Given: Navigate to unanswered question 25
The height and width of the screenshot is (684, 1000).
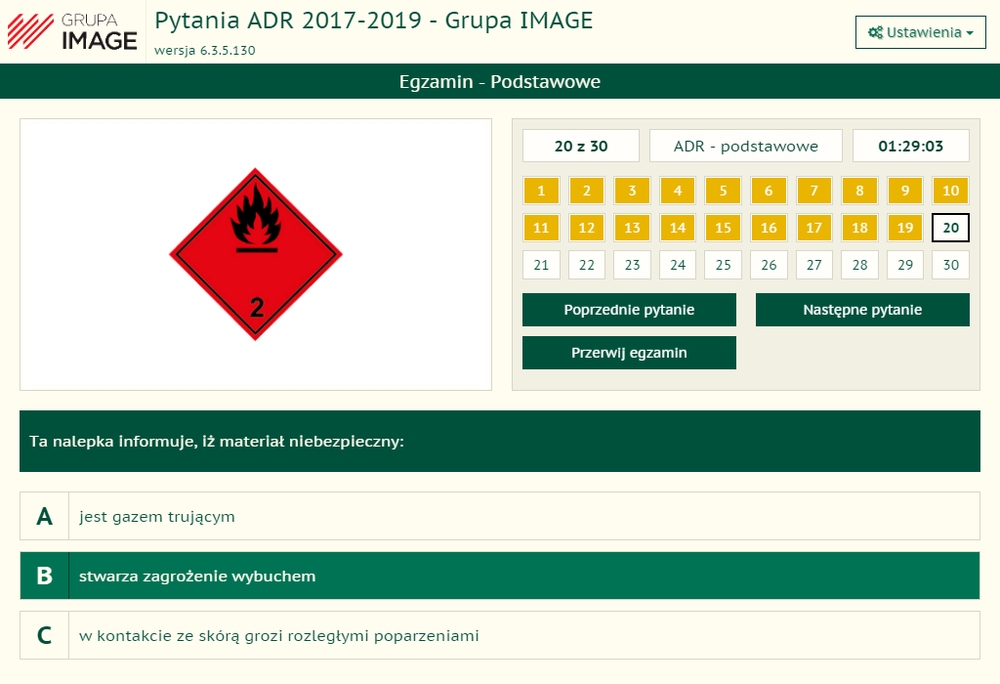Looking at the screenshot, I should (723, 265).
